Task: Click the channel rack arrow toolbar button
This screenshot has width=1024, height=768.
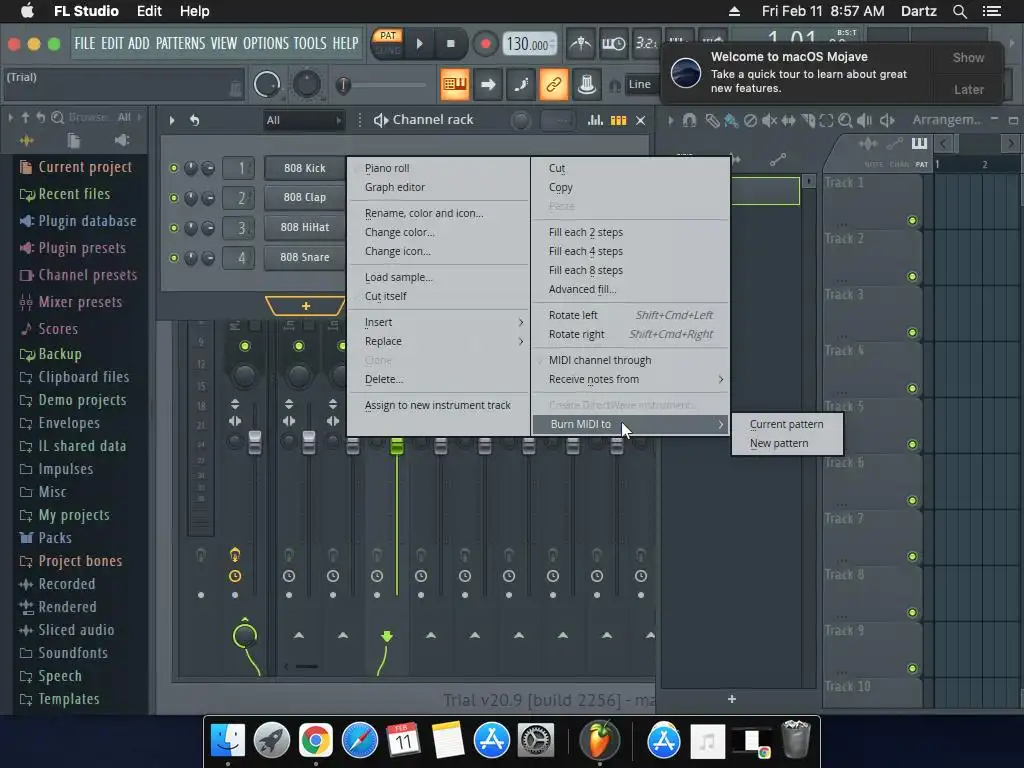Action: coord(488,84)
